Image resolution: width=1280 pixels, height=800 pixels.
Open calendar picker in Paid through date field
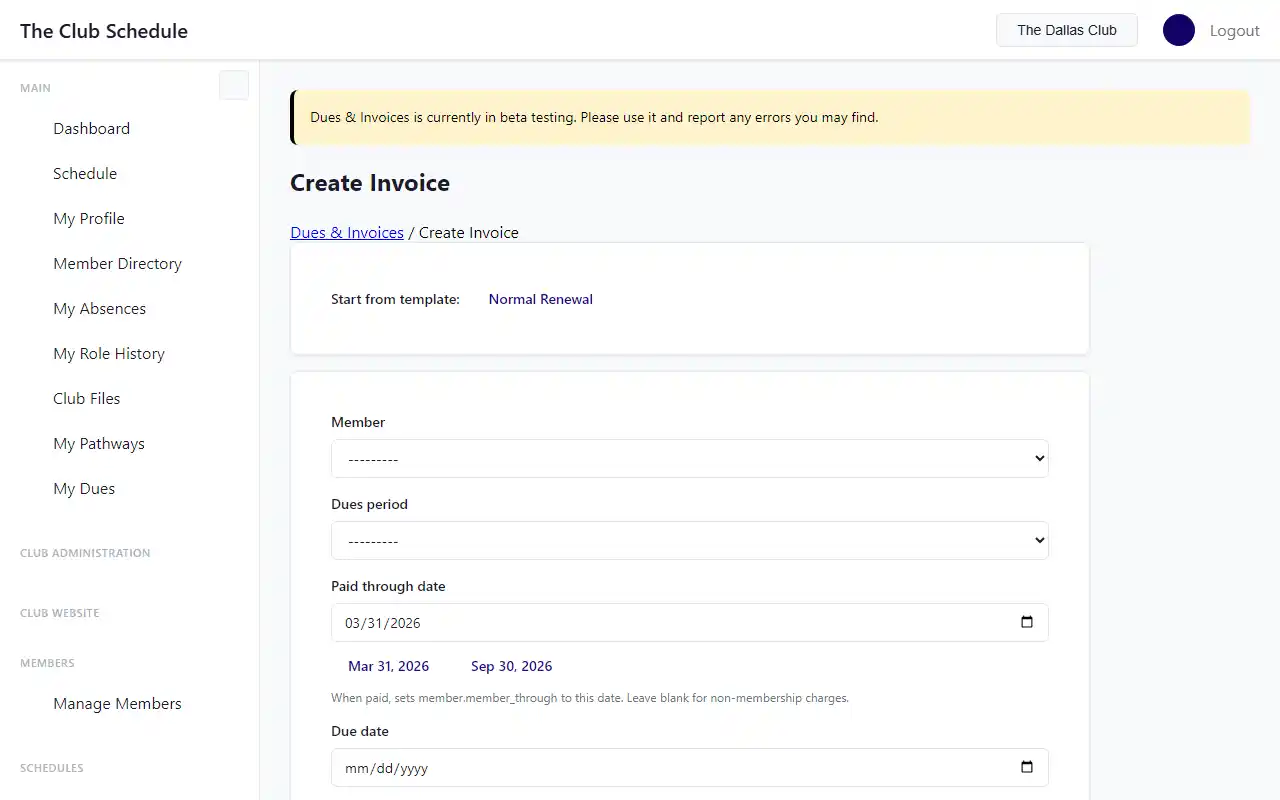pyautogui.click(x=1026, y=622)
